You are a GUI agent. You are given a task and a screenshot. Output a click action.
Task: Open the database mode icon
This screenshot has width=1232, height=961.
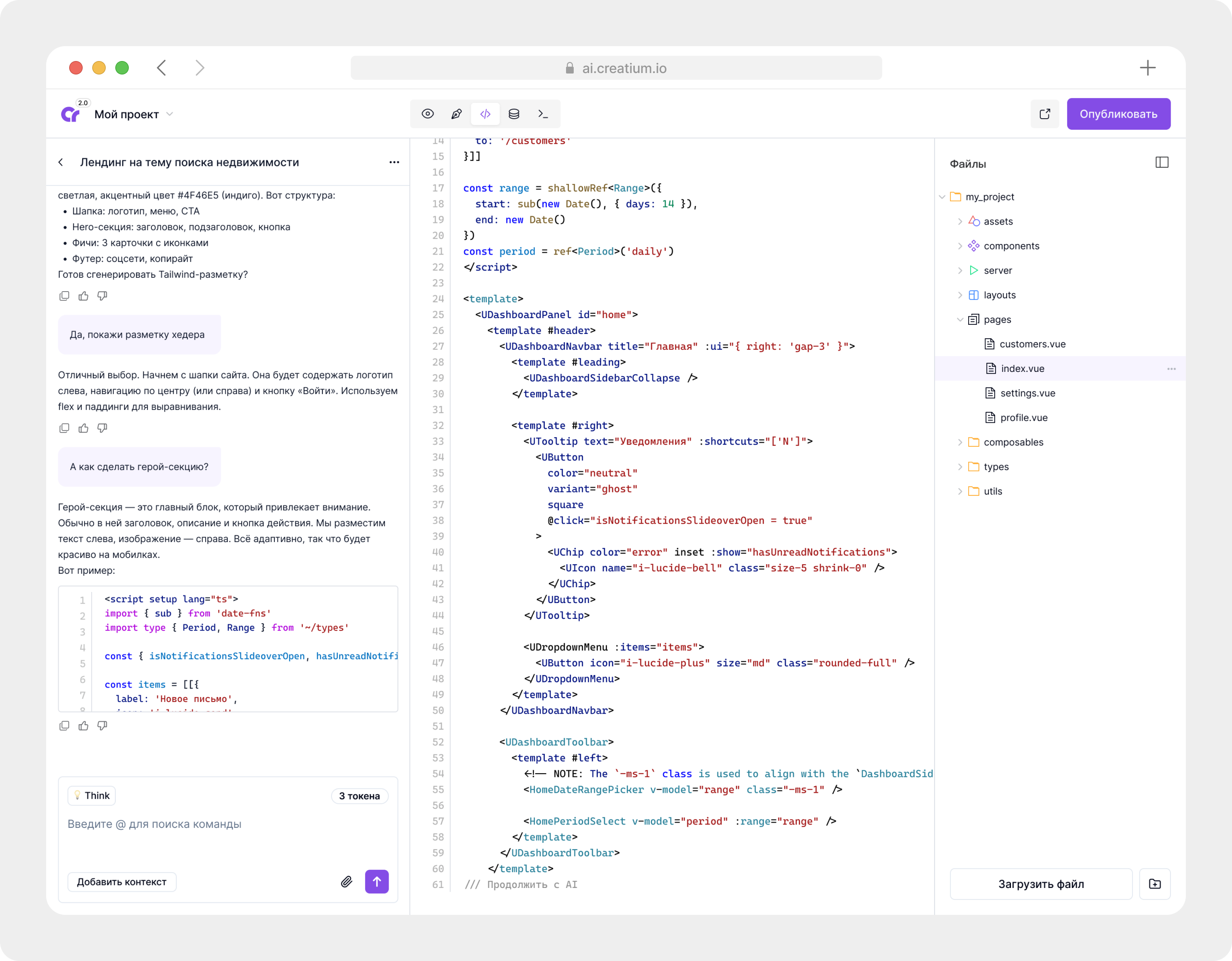pos(514,114)
